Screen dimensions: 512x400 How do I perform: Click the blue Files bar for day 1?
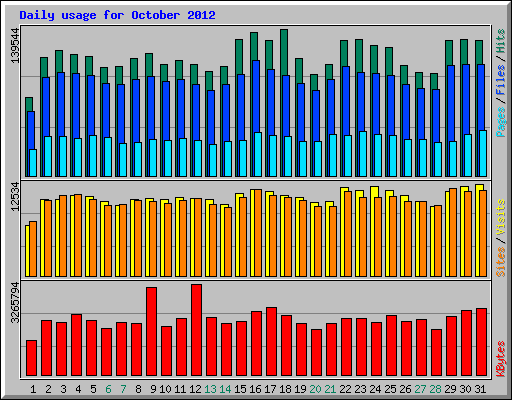coord(31,130)
